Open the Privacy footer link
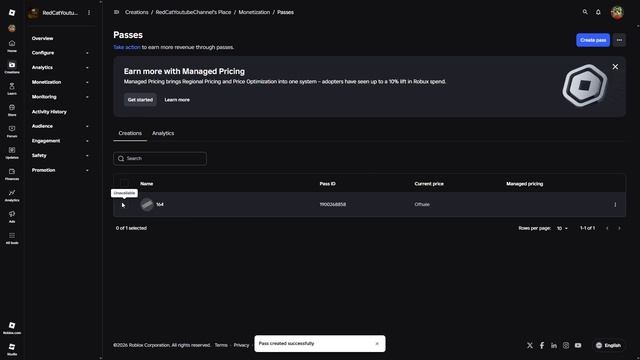640x360 pixels. [241, 345]
